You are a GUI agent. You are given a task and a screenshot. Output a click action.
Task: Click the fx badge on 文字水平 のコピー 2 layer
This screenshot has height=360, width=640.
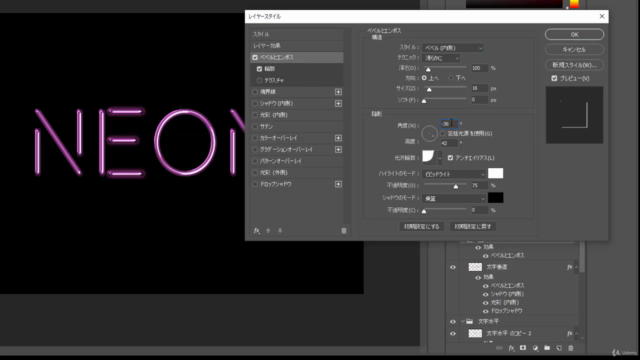tap(569, 333)
